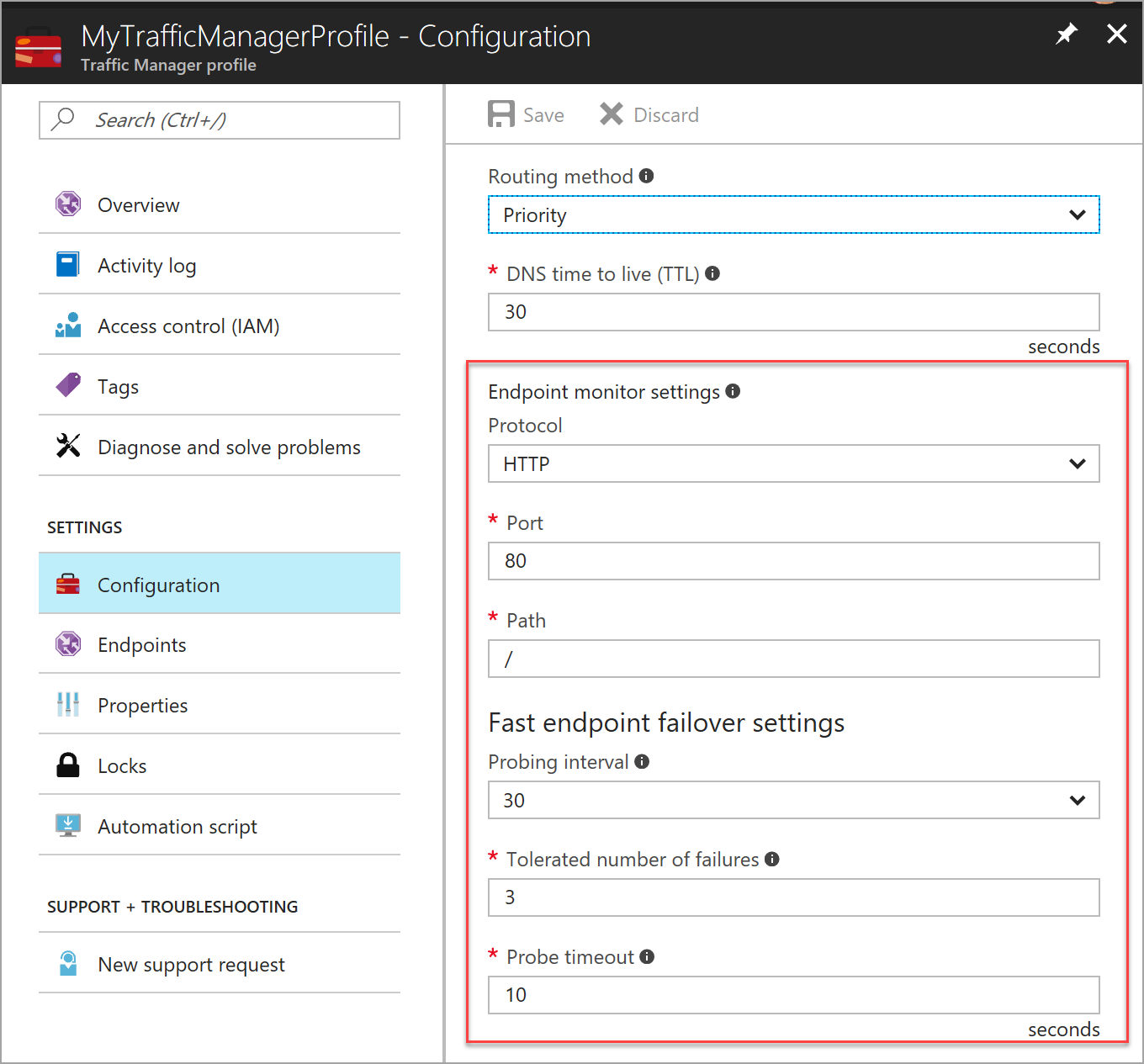Click Endpoint monitor settings info icon
This screenshot has width=1144, height=1064.
(733, 391)
